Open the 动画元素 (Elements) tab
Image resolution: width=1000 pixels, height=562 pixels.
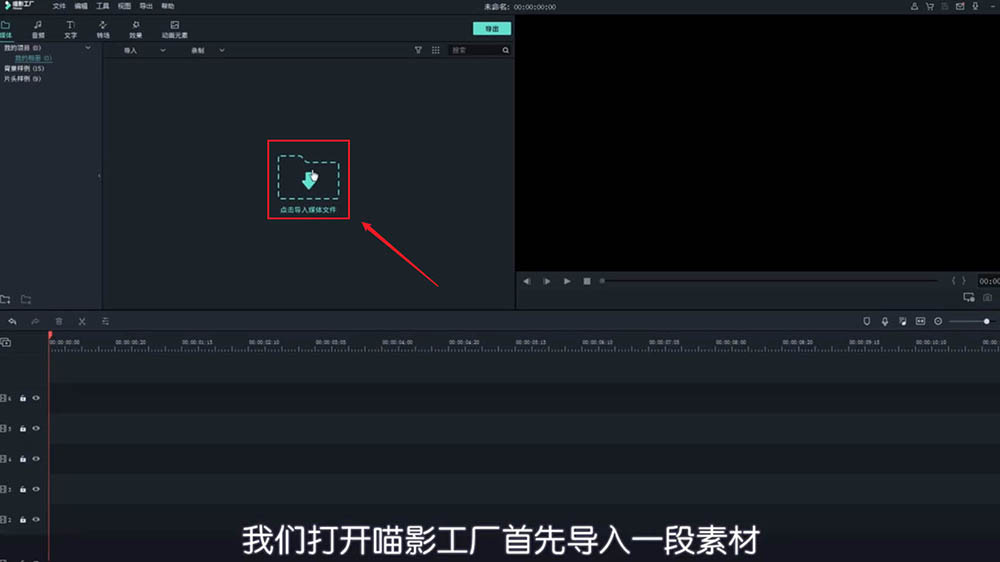[x=174, y=29]
